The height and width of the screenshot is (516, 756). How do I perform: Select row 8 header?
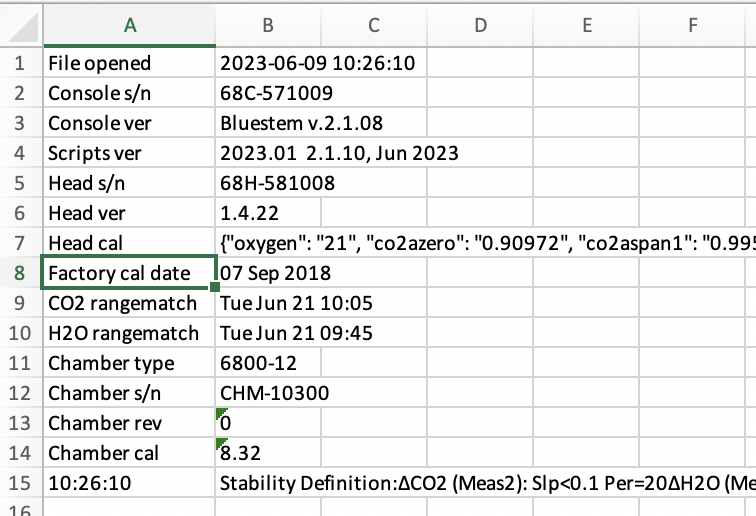click(19, 273)
